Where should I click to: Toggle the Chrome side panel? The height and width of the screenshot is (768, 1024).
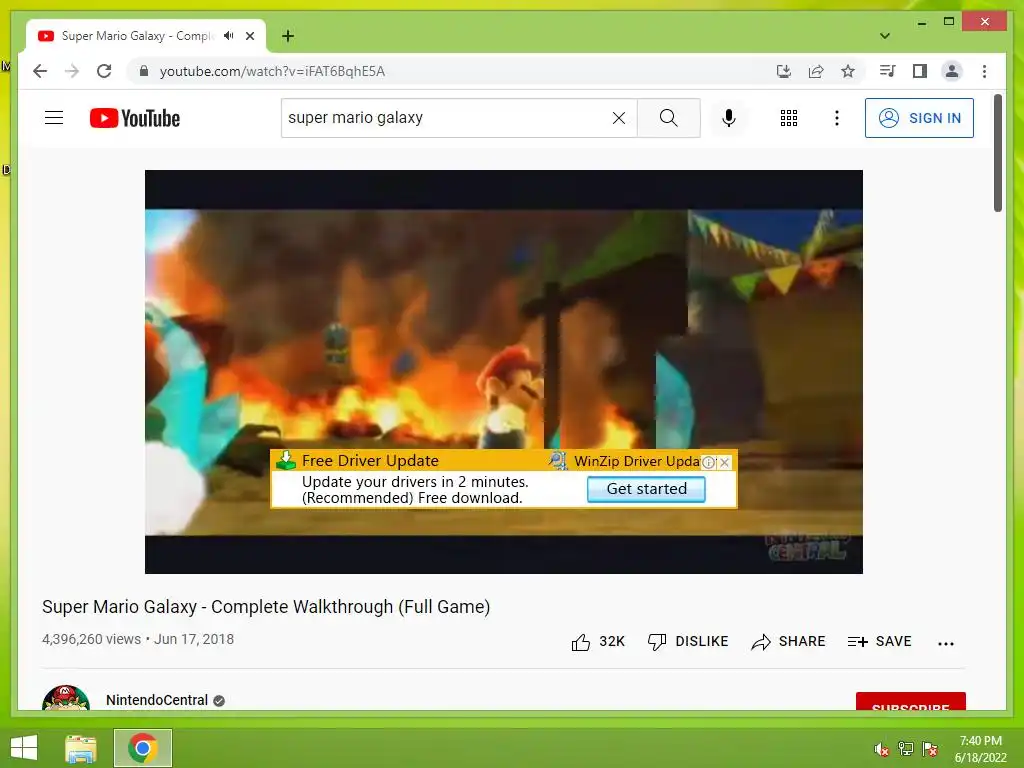(920, 71)
